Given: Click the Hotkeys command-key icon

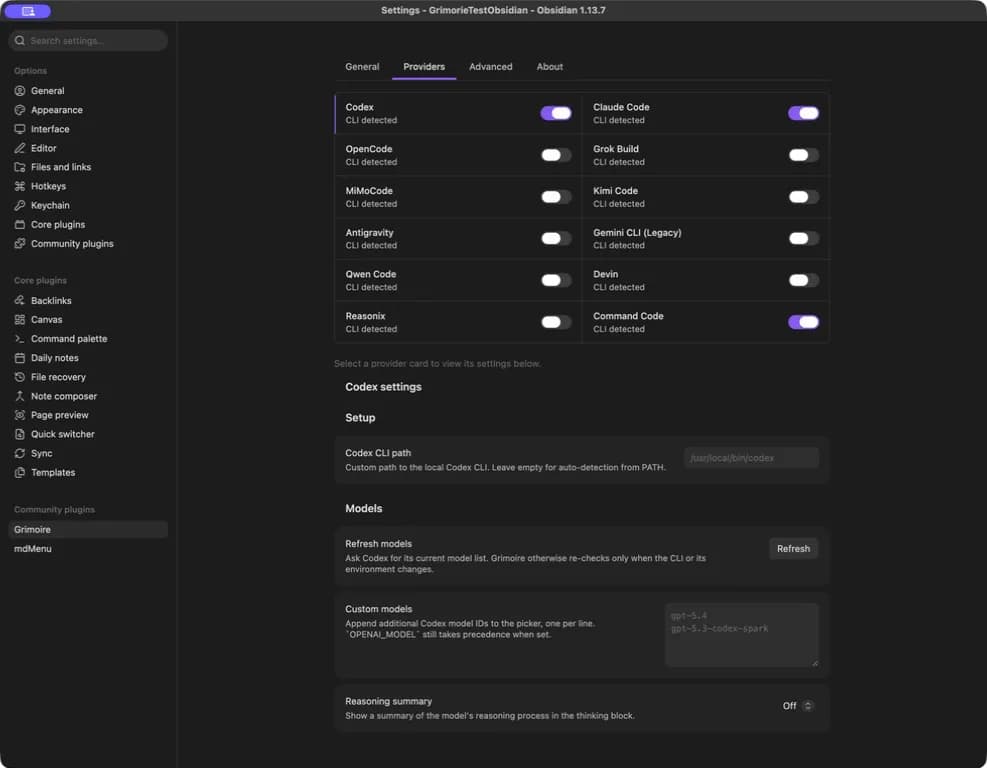Looking at the screenshot, I should (x=20, y=186).
